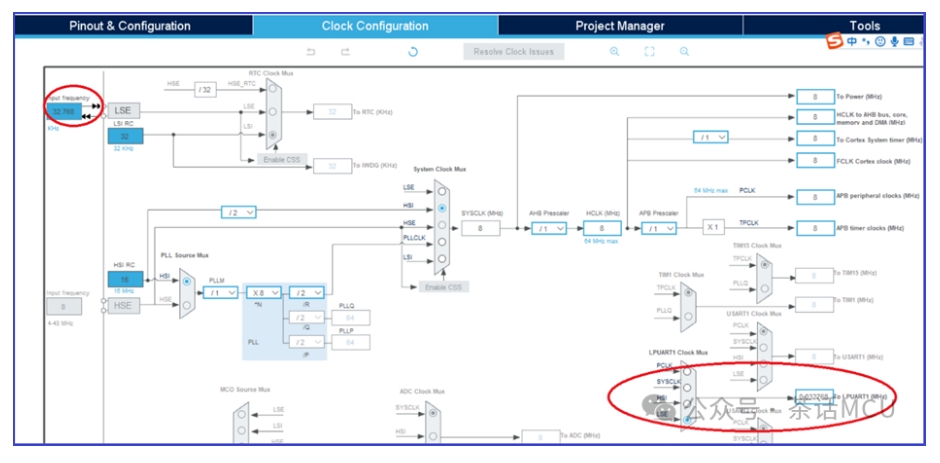940x463 pixels.
Task: Expand the PLL multiplier X 8 dropdown
Action: coord(265,292)
